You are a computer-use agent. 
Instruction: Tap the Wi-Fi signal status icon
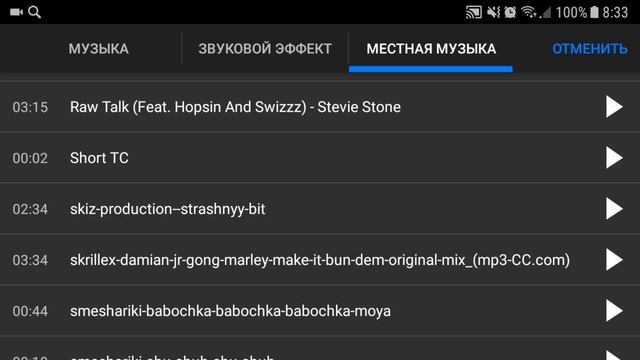pyautogui.click(x=529, y=12)
